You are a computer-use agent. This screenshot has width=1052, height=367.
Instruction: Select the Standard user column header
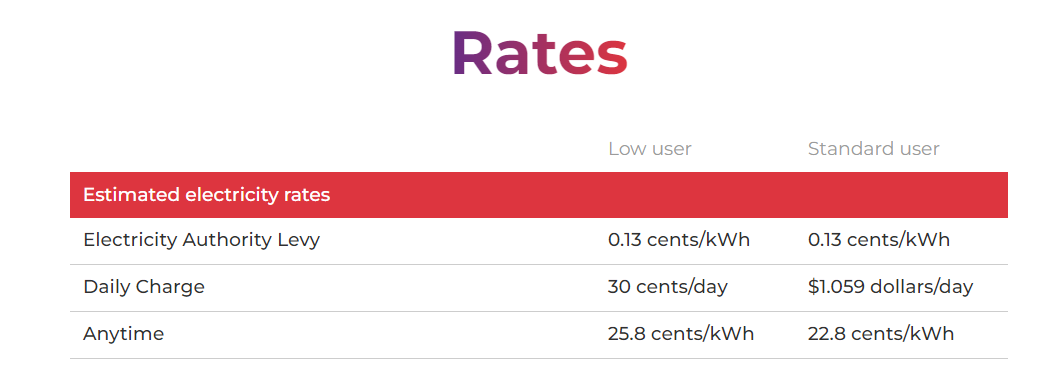[874, 148]
